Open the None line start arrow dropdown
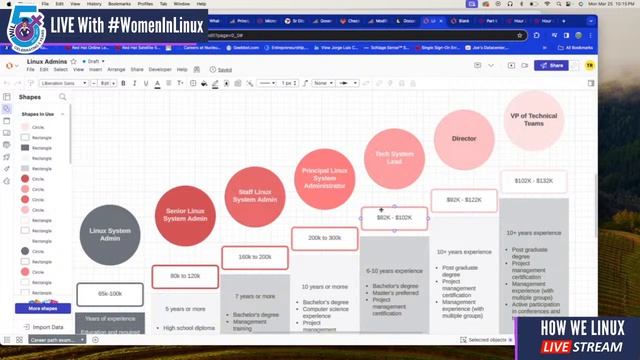 [x=323, y=83]
